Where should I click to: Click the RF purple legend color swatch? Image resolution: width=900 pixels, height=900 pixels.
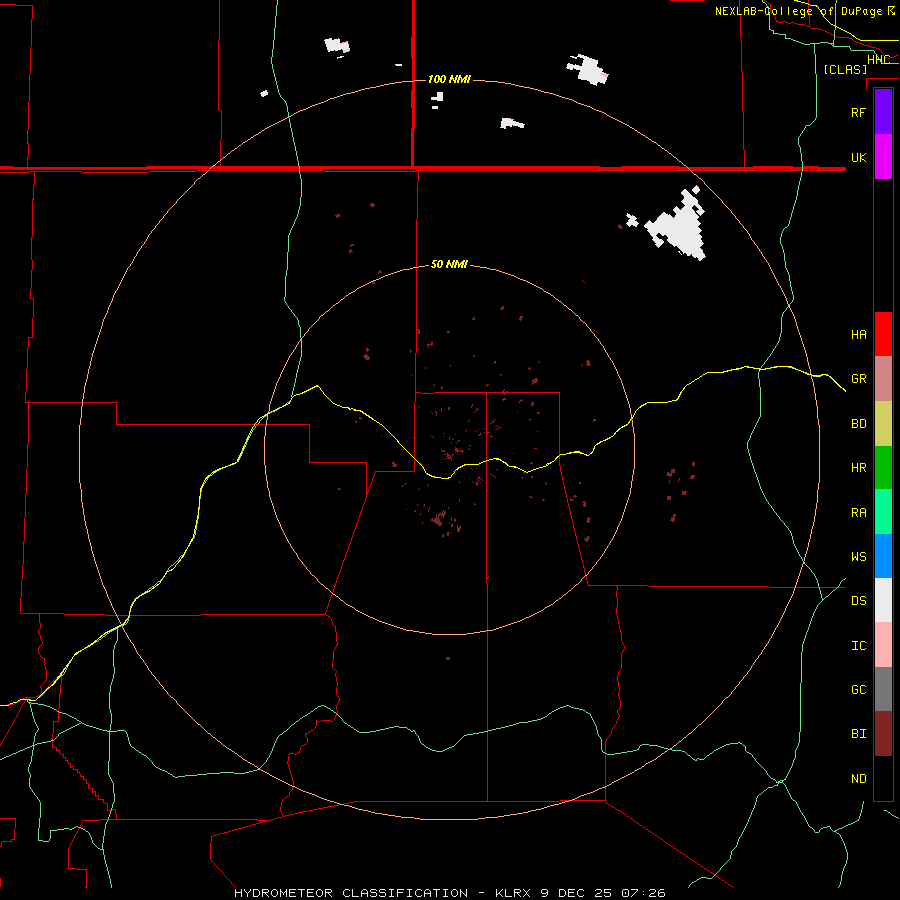[x=883, y=112]
